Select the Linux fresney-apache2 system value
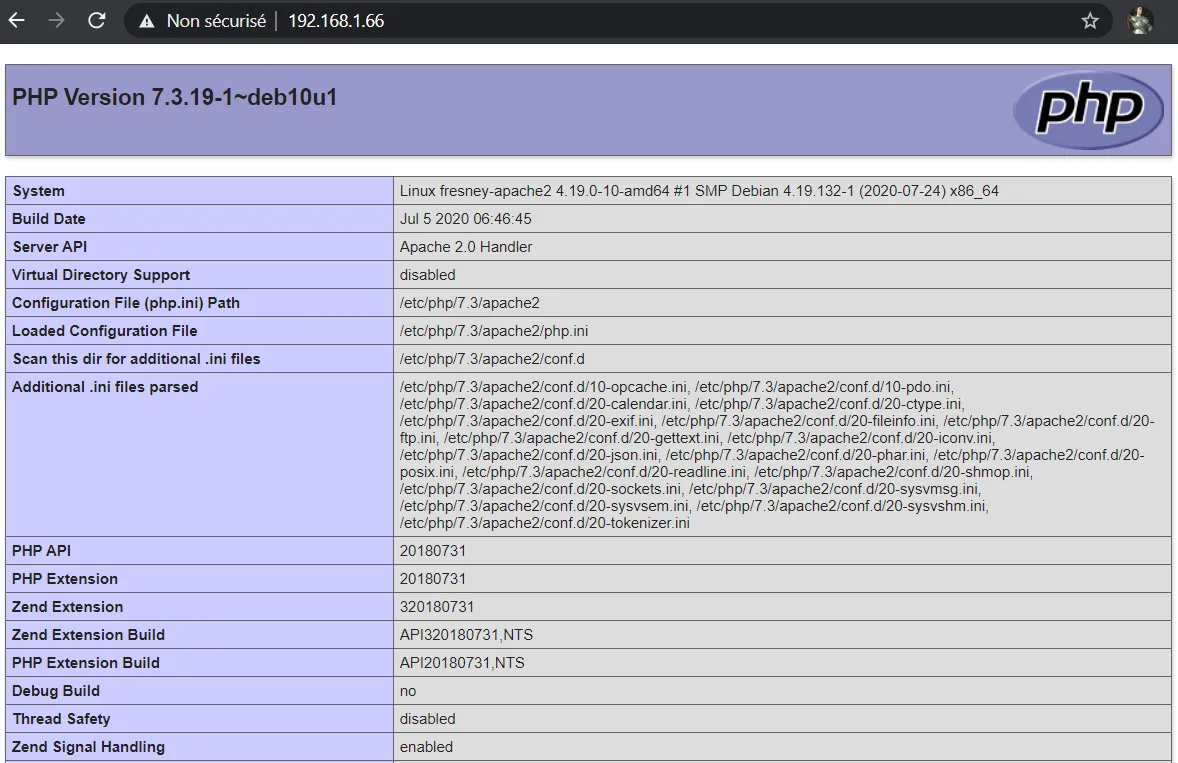The image size is (1178, 763). point(699,191)
